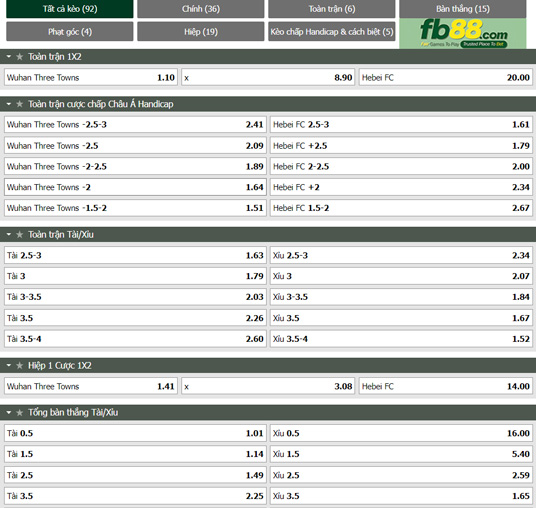536x508 pixels.
Task: Select Hebei FC 2.5-3 at 1.61
Action: coord(401,124)
